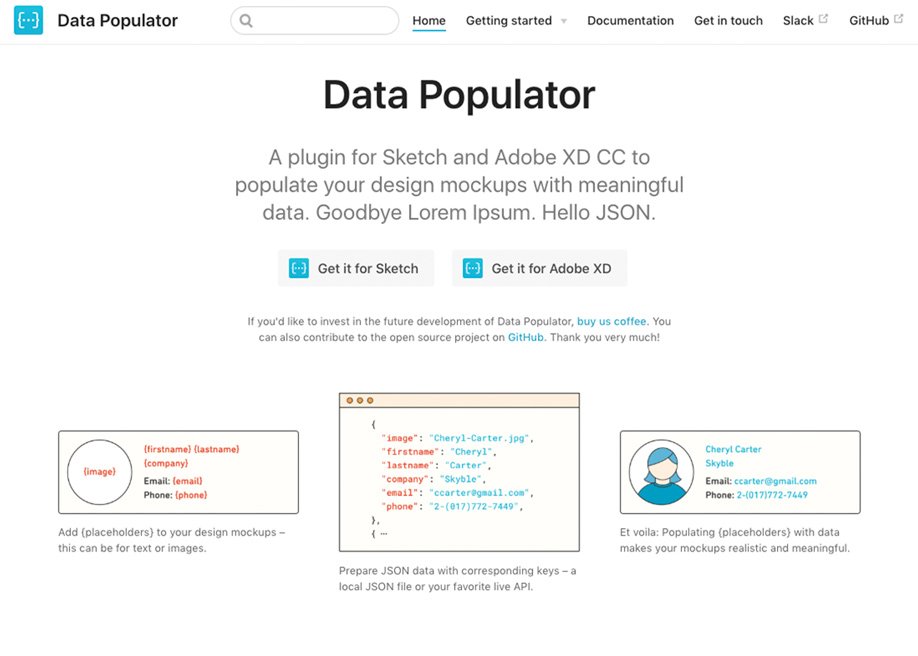Open the GitHub link in the paragraph
This screenshot has height=656, width=918.
pyautogui.click(x=526, y=338)
